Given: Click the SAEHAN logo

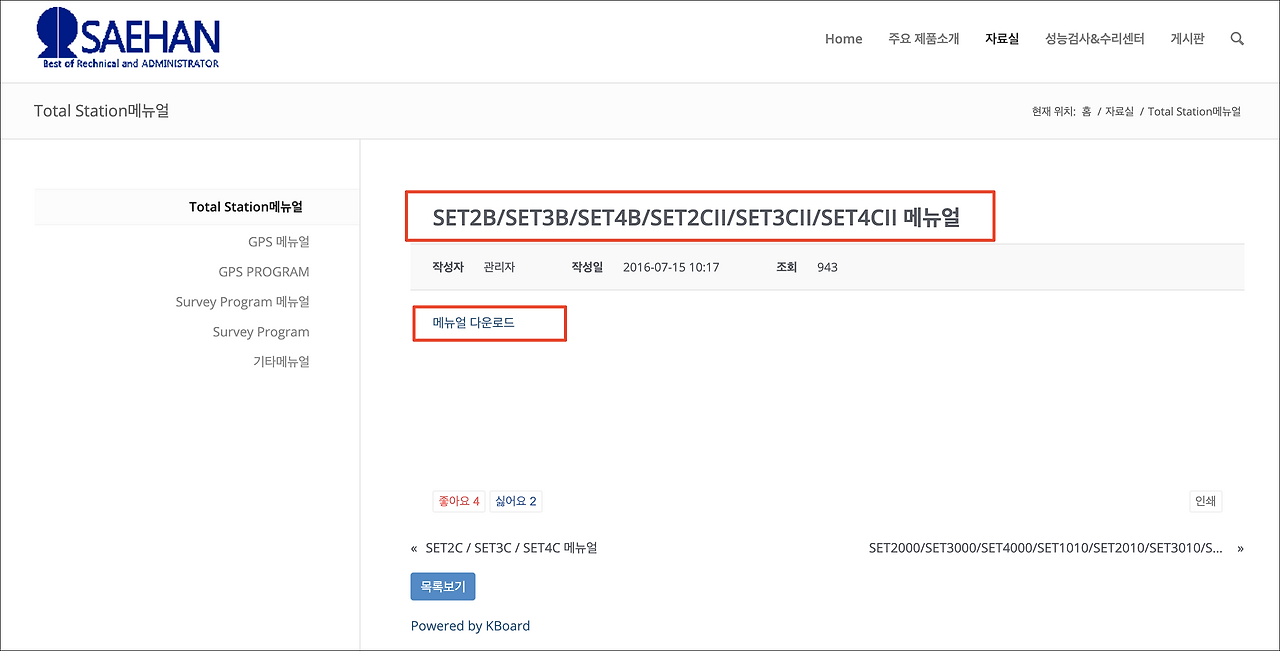Looking at the screenshot, I should pyautogui.click(x=128, y=39).
